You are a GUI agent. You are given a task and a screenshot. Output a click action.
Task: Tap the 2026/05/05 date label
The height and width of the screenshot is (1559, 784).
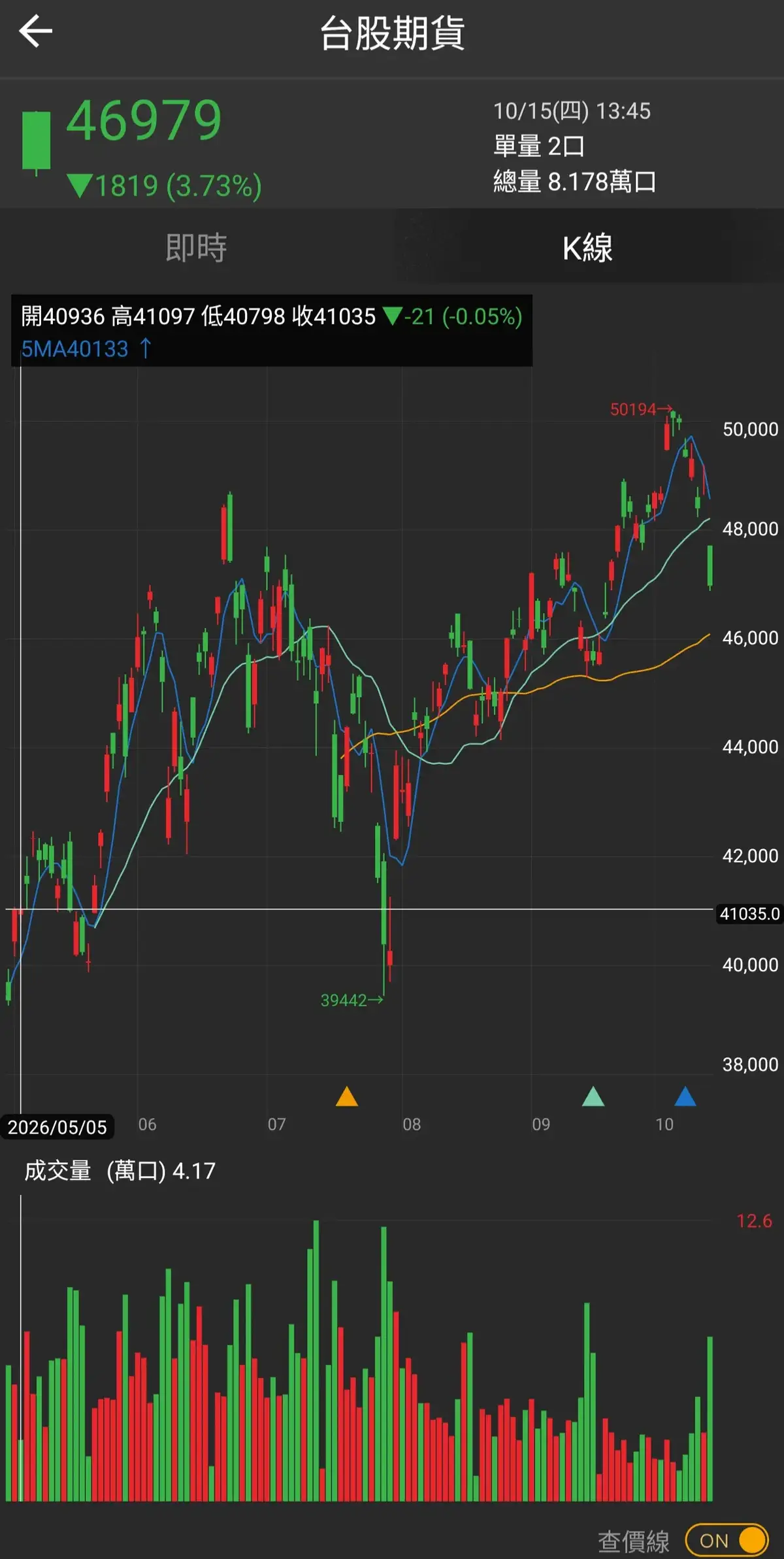click(x=57, y=1127)
